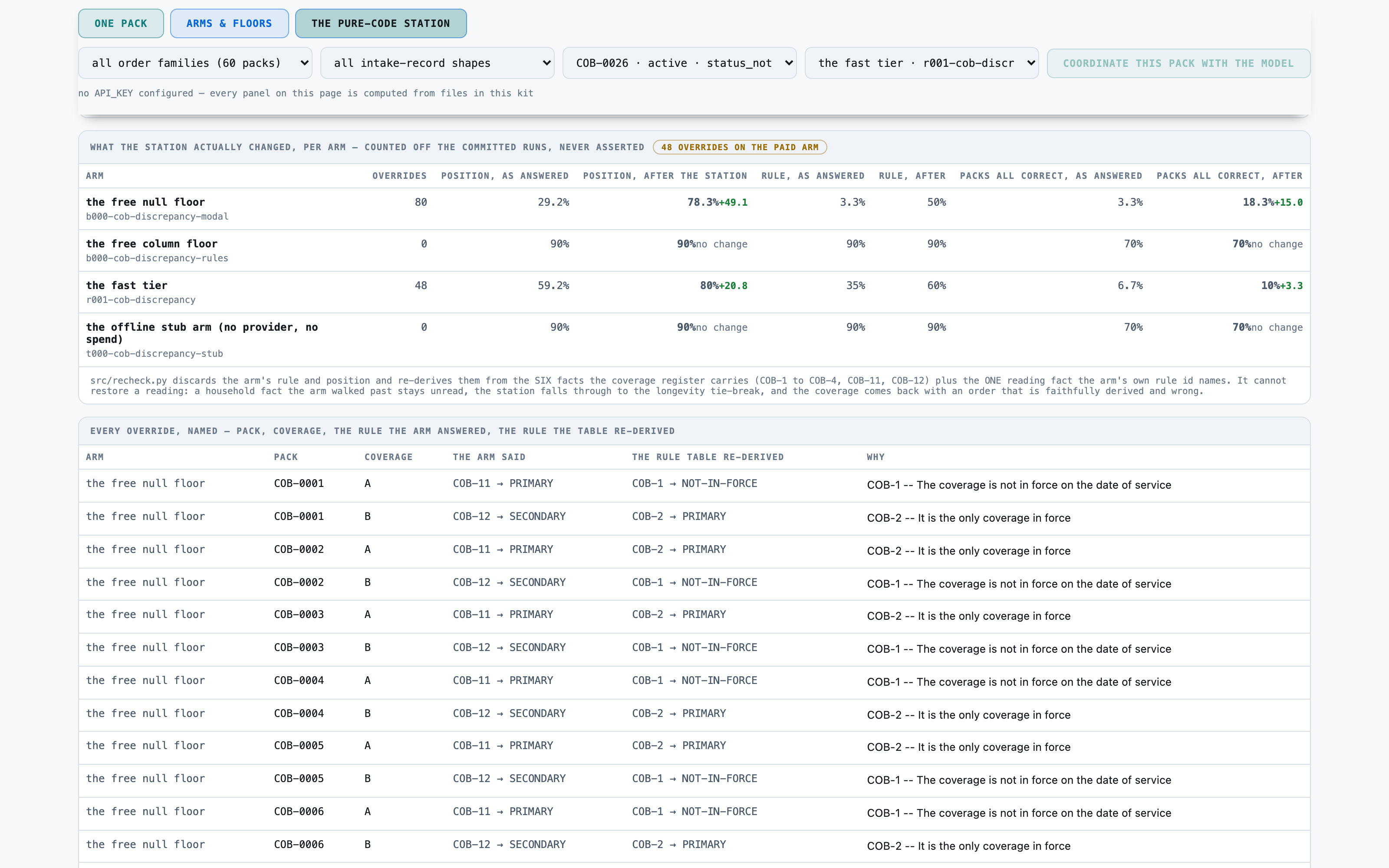The width and height of the screenshot is (1389, 868).
Task: Click b000-cob-discrepancy-modal run id
Action: [x=157, y=217]
